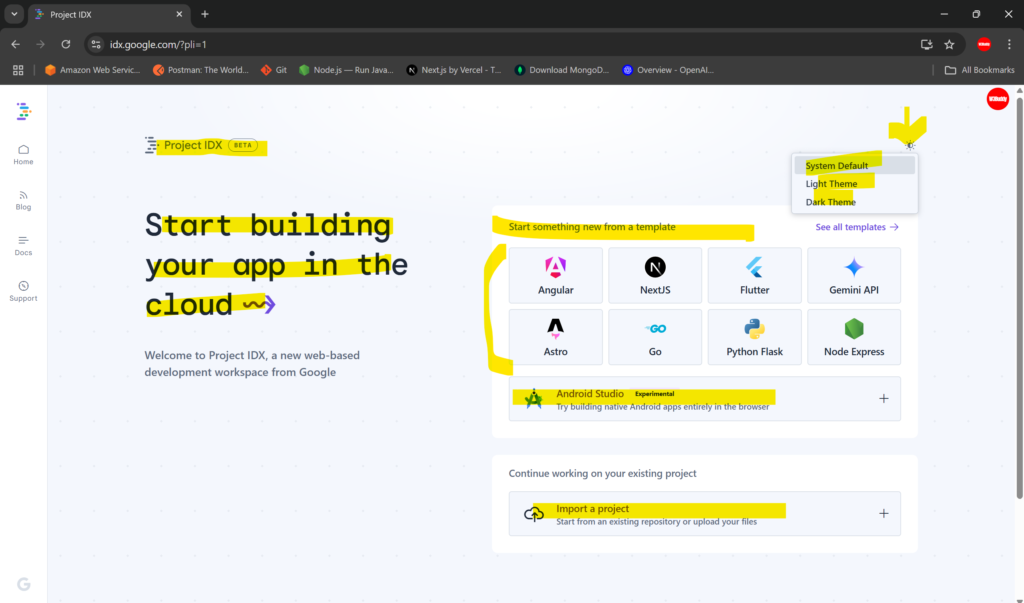Close the Project IDX browser tab
The width and height of the screenshot is (1024, 603).
click(x=179, y=14)
